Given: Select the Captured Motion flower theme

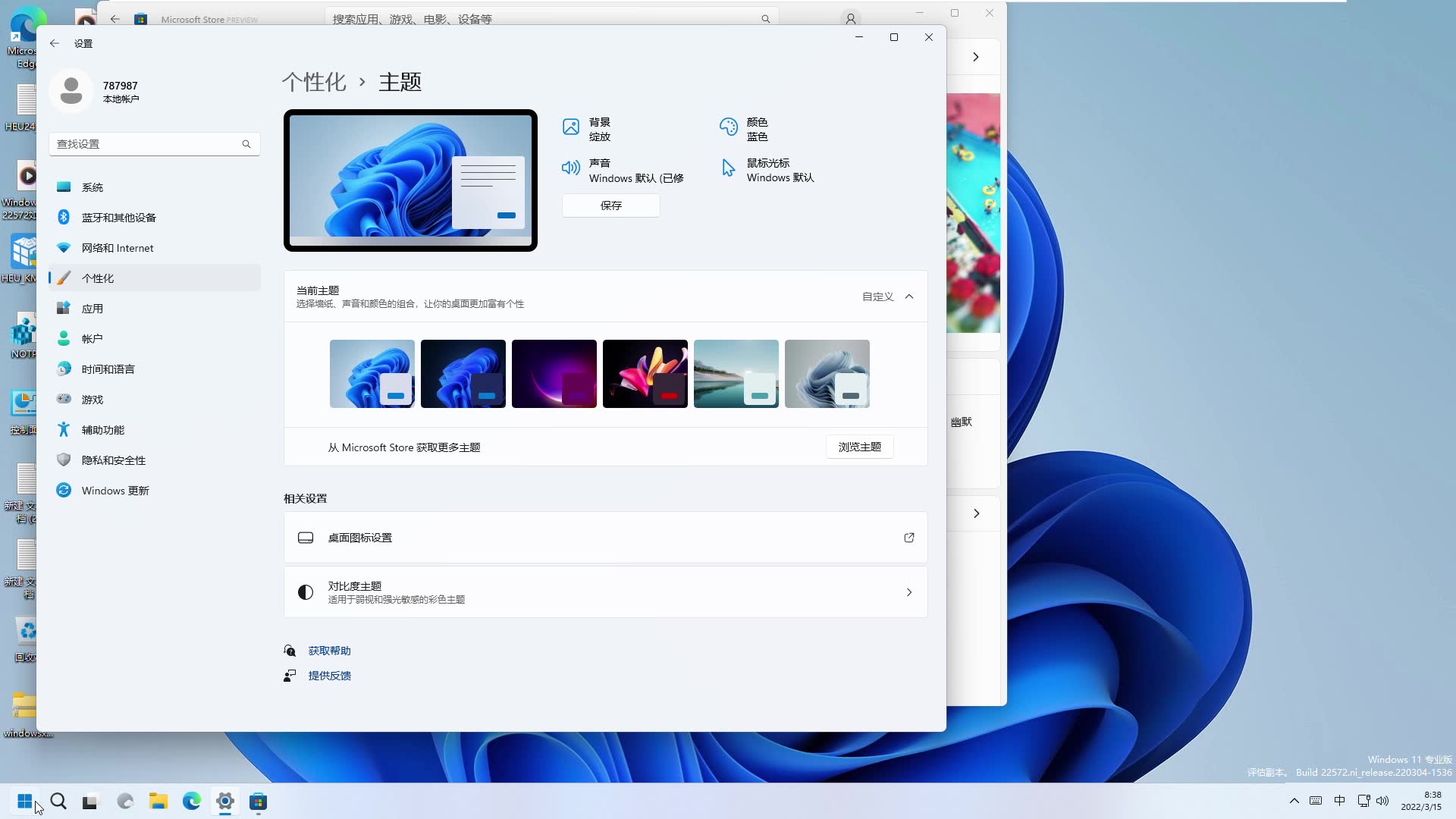Looking at the screenshot, I should point(645,374).
